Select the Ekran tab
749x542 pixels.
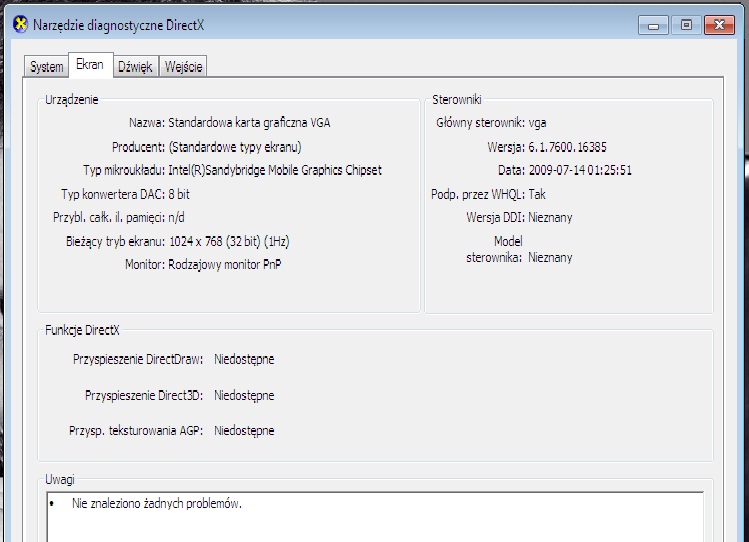point(90,64)
